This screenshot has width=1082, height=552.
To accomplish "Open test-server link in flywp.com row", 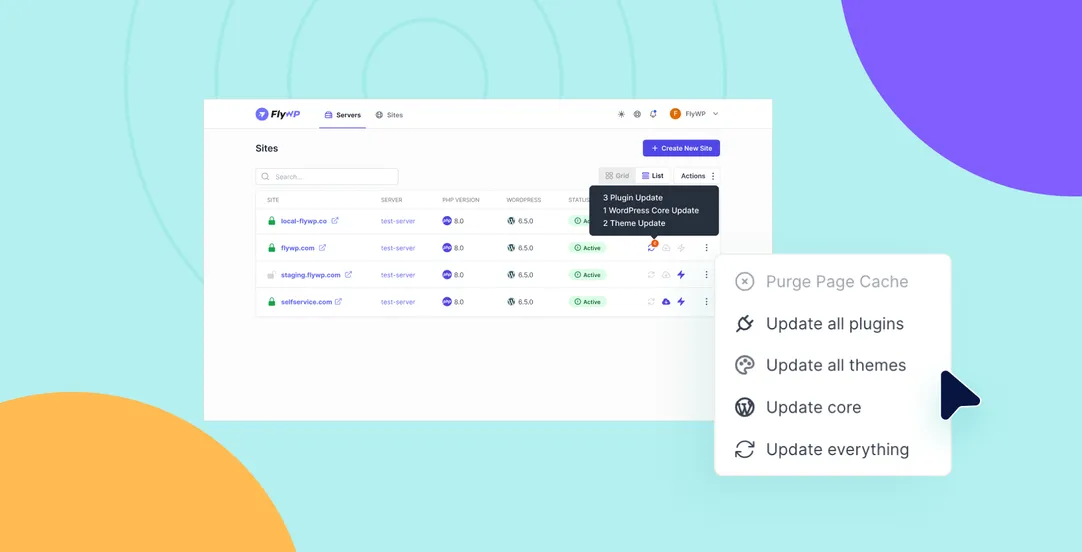I will pyautogui.click(x=398, y=248).
